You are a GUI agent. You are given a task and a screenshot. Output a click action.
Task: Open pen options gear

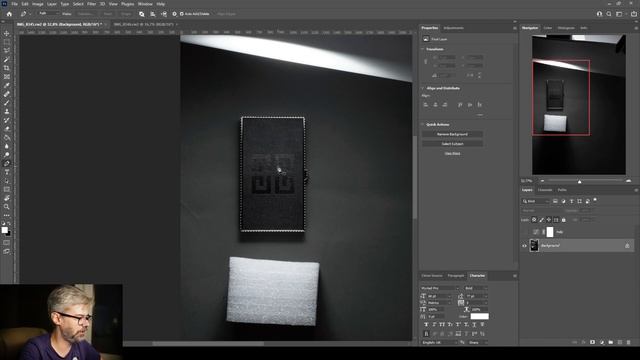click(x=174, y=14)
